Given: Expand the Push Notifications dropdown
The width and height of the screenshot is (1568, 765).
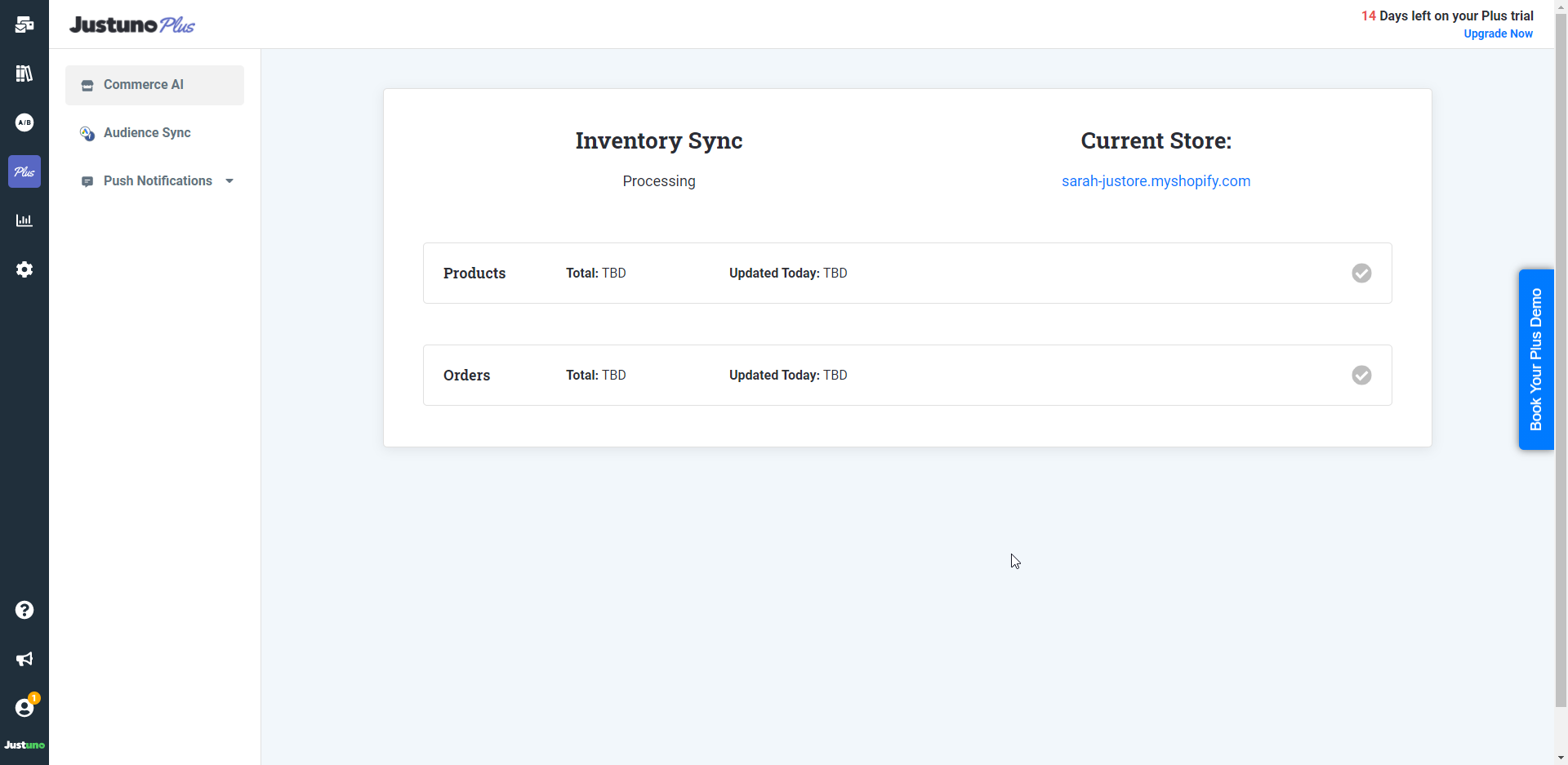Looking at the screenshot, I should coord(229,180).
